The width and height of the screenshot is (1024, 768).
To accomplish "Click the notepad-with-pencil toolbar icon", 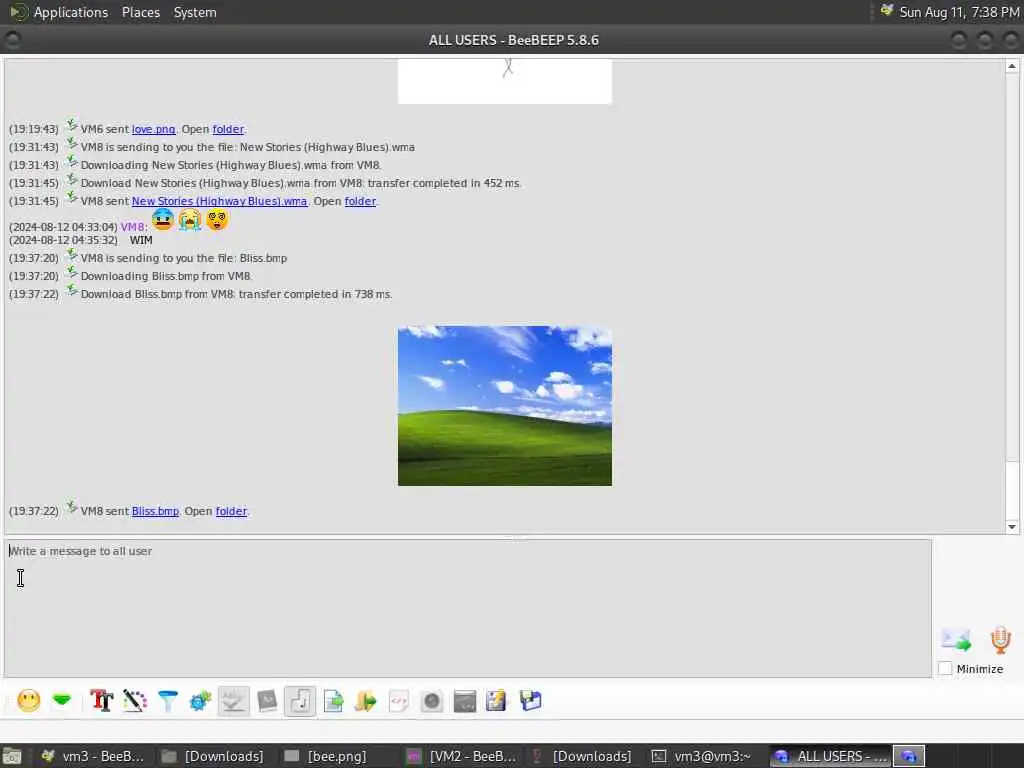I will (x=496, y=701).
